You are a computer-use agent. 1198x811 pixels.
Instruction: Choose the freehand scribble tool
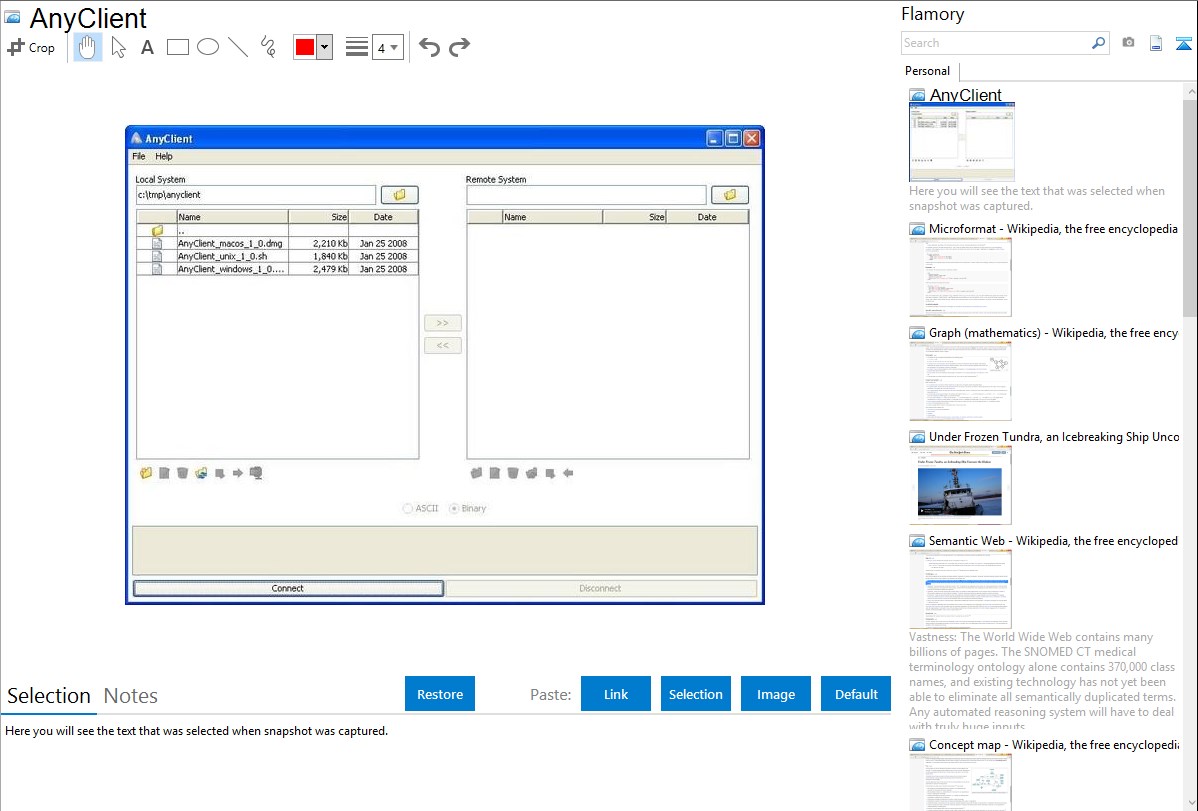[x=268, y=47]
